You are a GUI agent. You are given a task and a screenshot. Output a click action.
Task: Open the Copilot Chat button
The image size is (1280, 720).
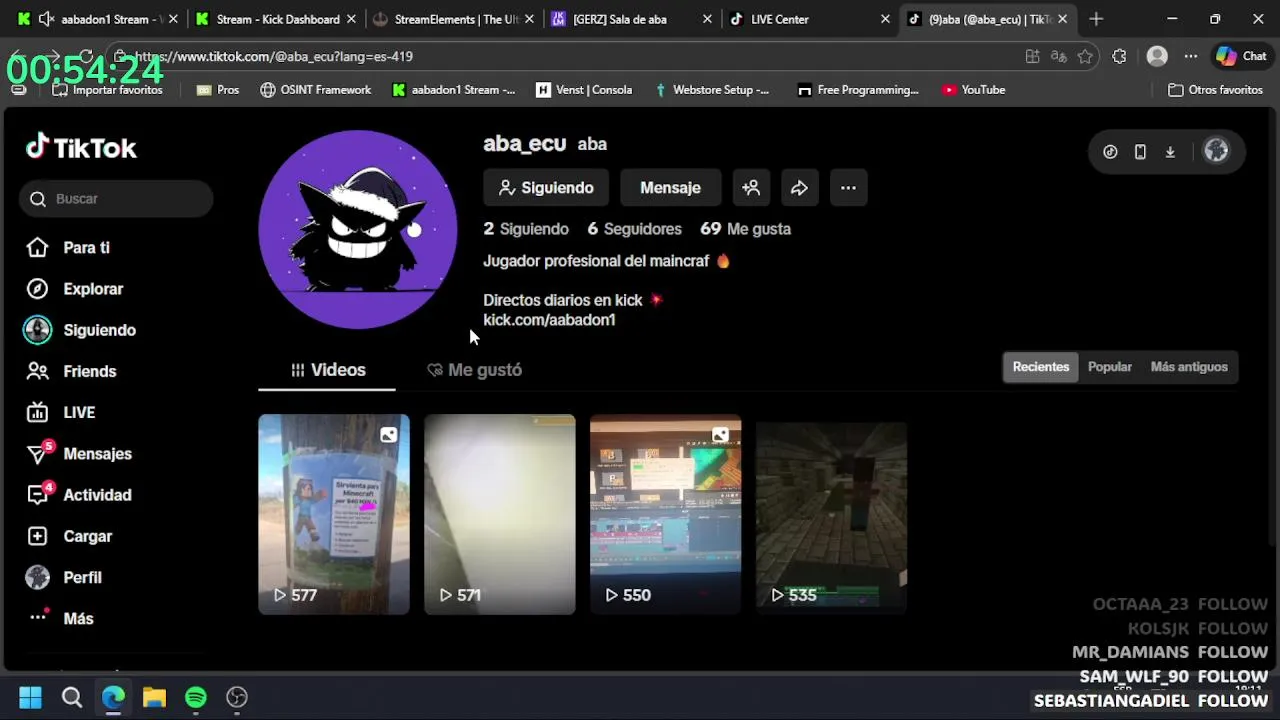point(1241,57)
